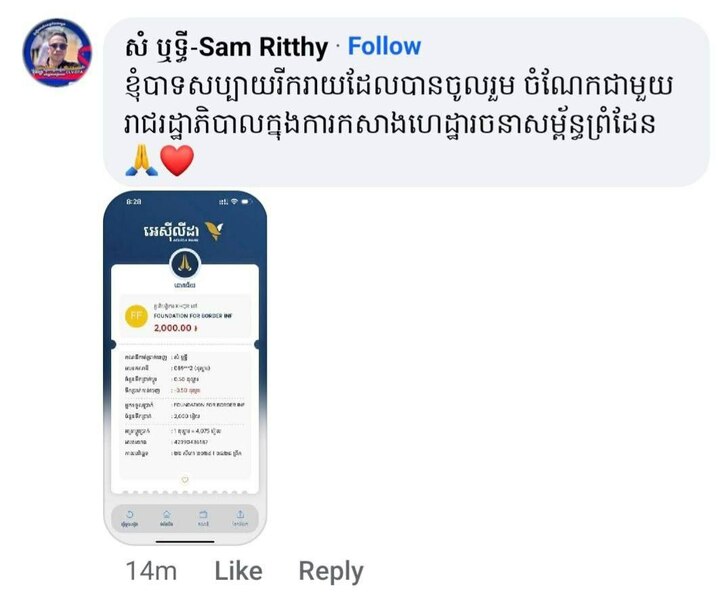Tap the save card icon in bottom bar

pos(203,514)
